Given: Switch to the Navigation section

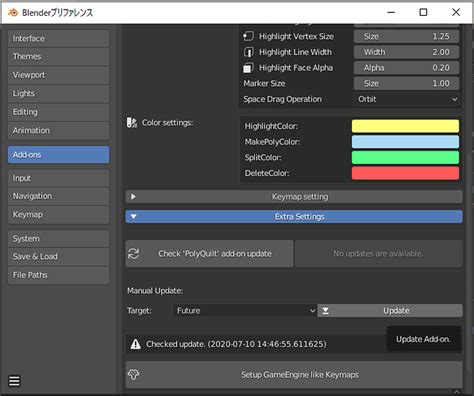Looking at the screenshot, I should click(58, 196).
